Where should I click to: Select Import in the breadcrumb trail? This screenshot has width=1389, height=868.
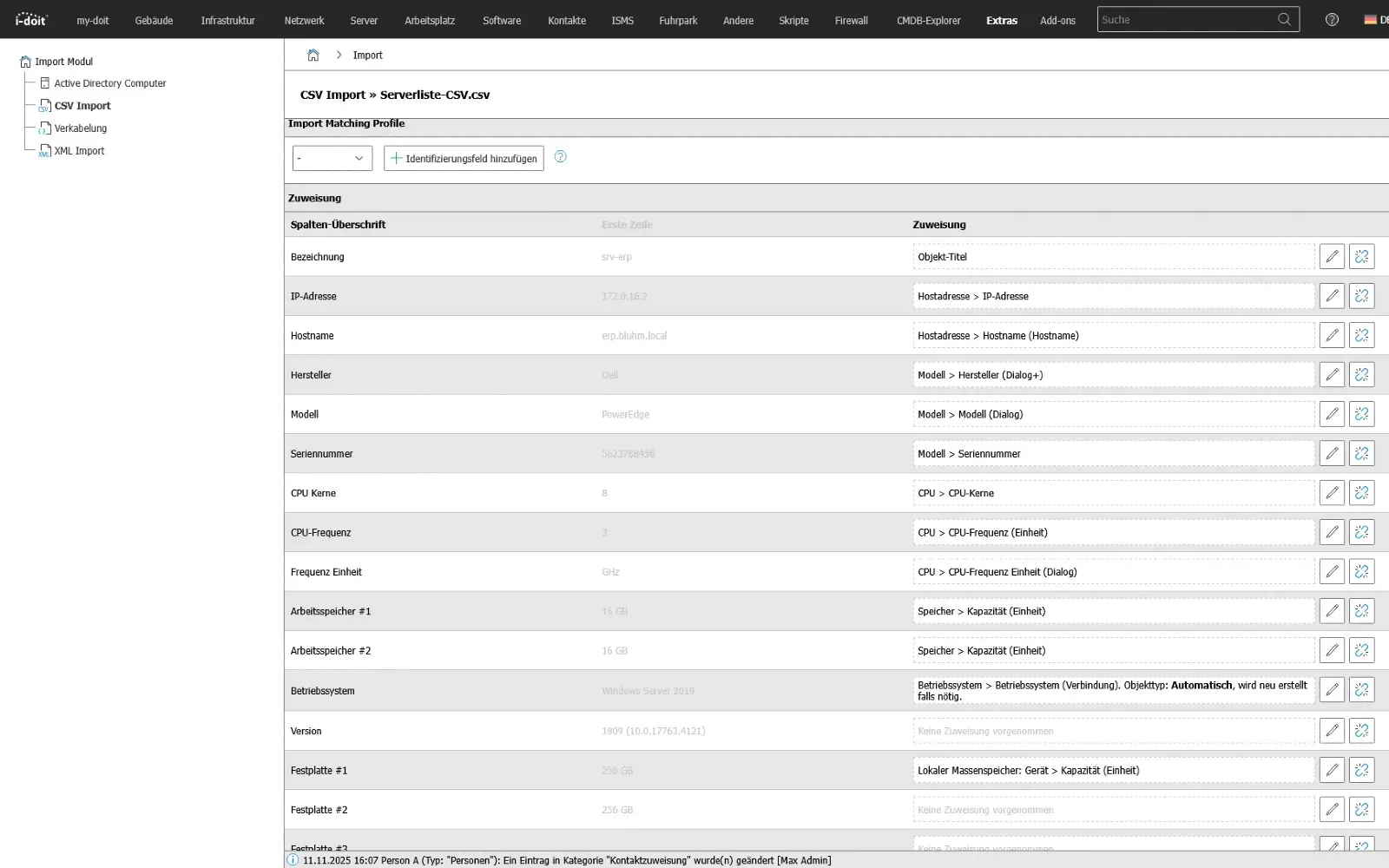coord(368,55)
